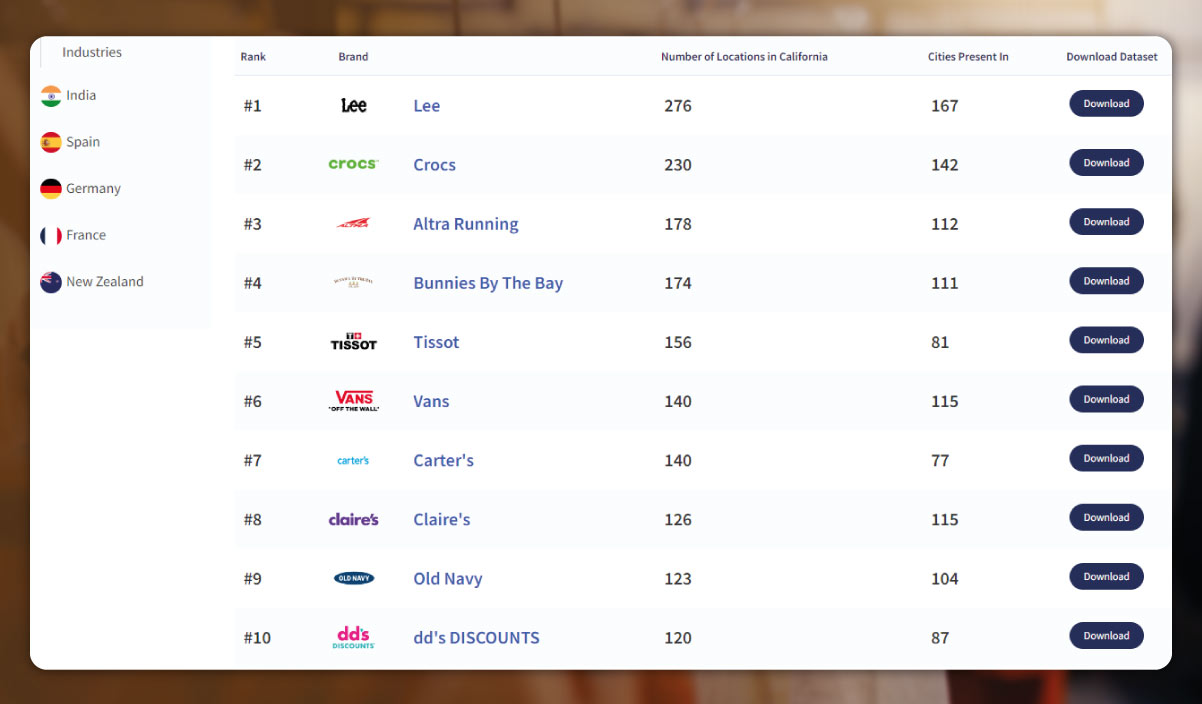Click the Germany flag icon

click(51, 189)
